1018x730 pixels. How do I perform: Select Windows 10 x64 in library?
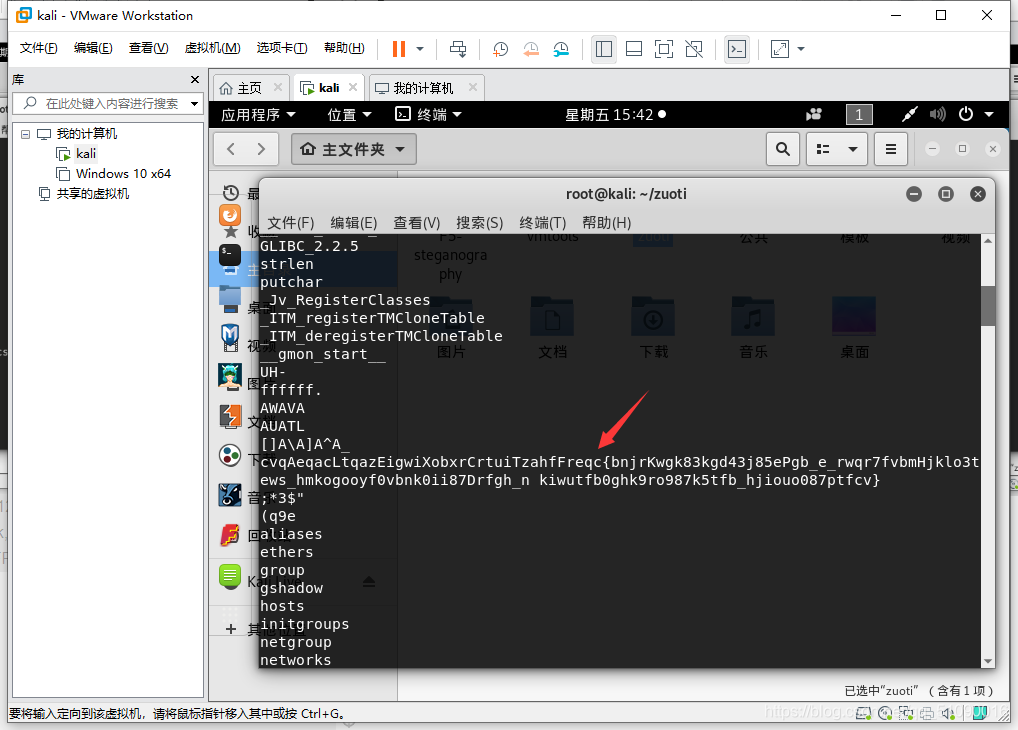coord(123,173)
